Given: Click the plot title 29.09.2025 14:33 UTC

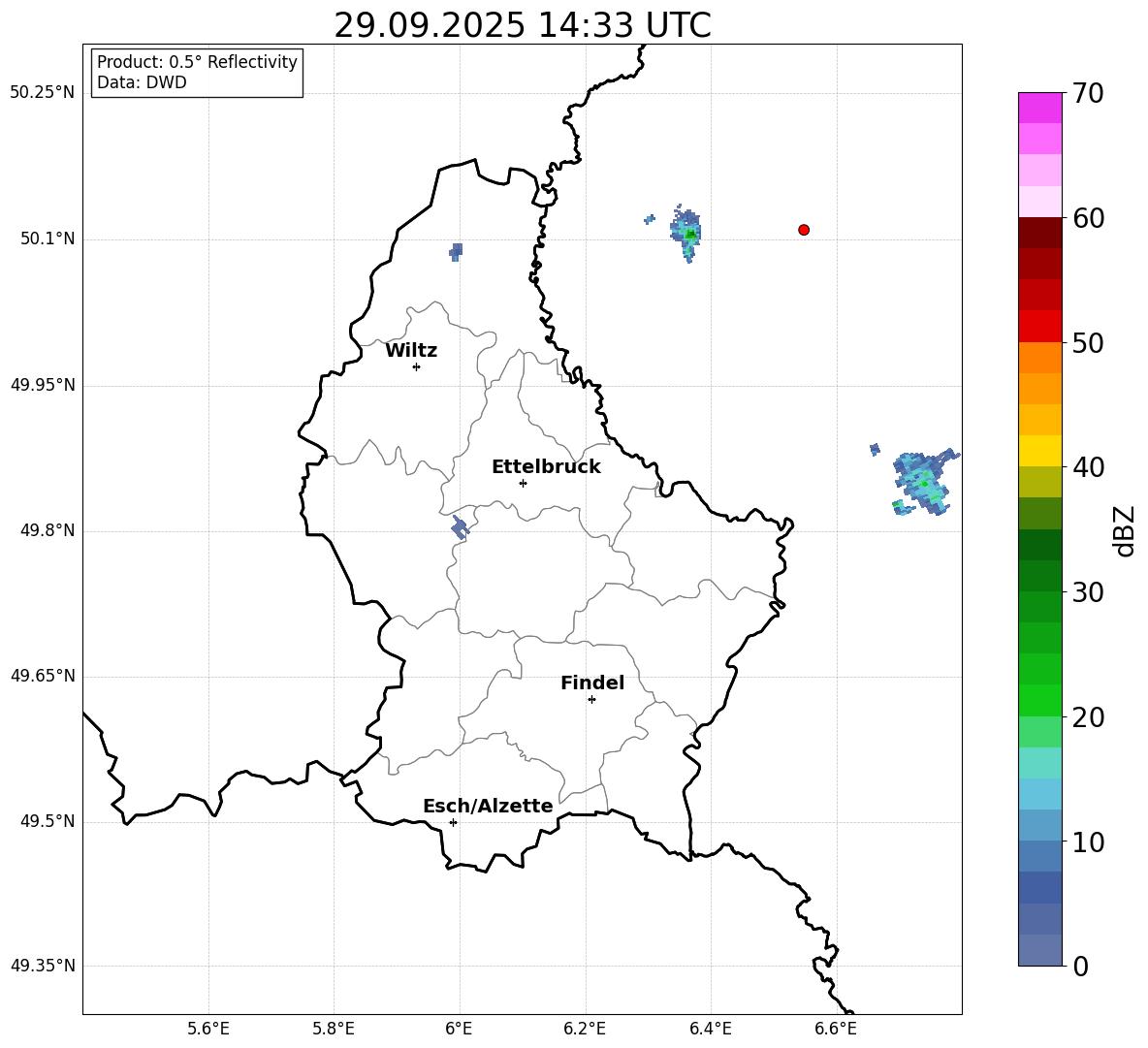Looking at the screenshot, I should [x=523, y=25].
